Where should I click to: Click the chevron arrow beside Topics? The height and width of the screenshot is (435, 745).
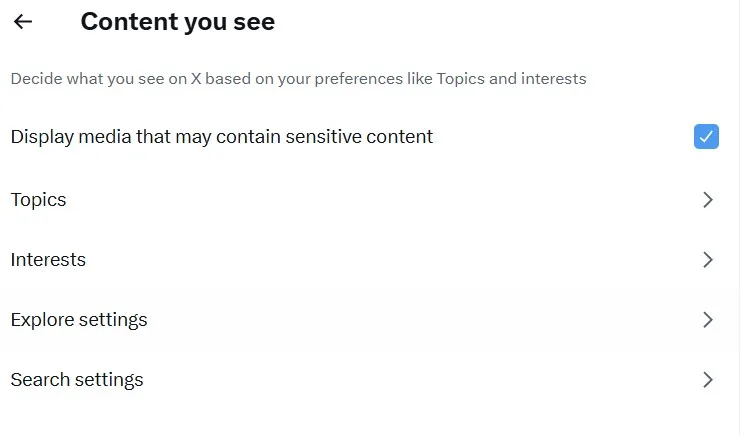click(x=708, y=200)
